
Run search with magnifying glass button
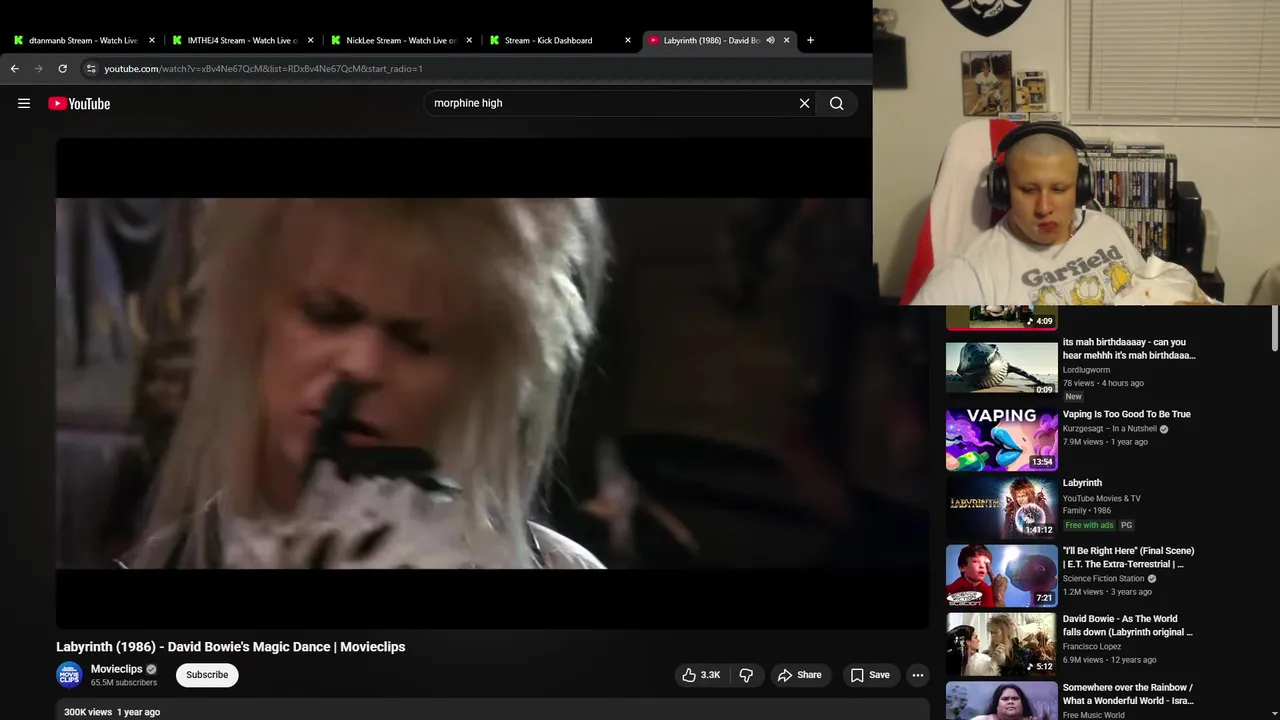click(837, 103)
